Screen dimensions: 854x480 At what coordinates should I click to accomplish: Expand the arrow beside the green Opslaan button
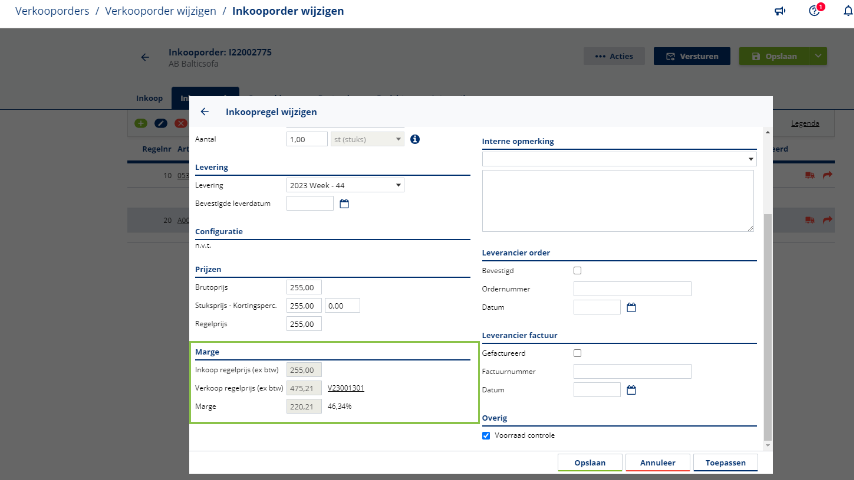[x=819, y=57]
